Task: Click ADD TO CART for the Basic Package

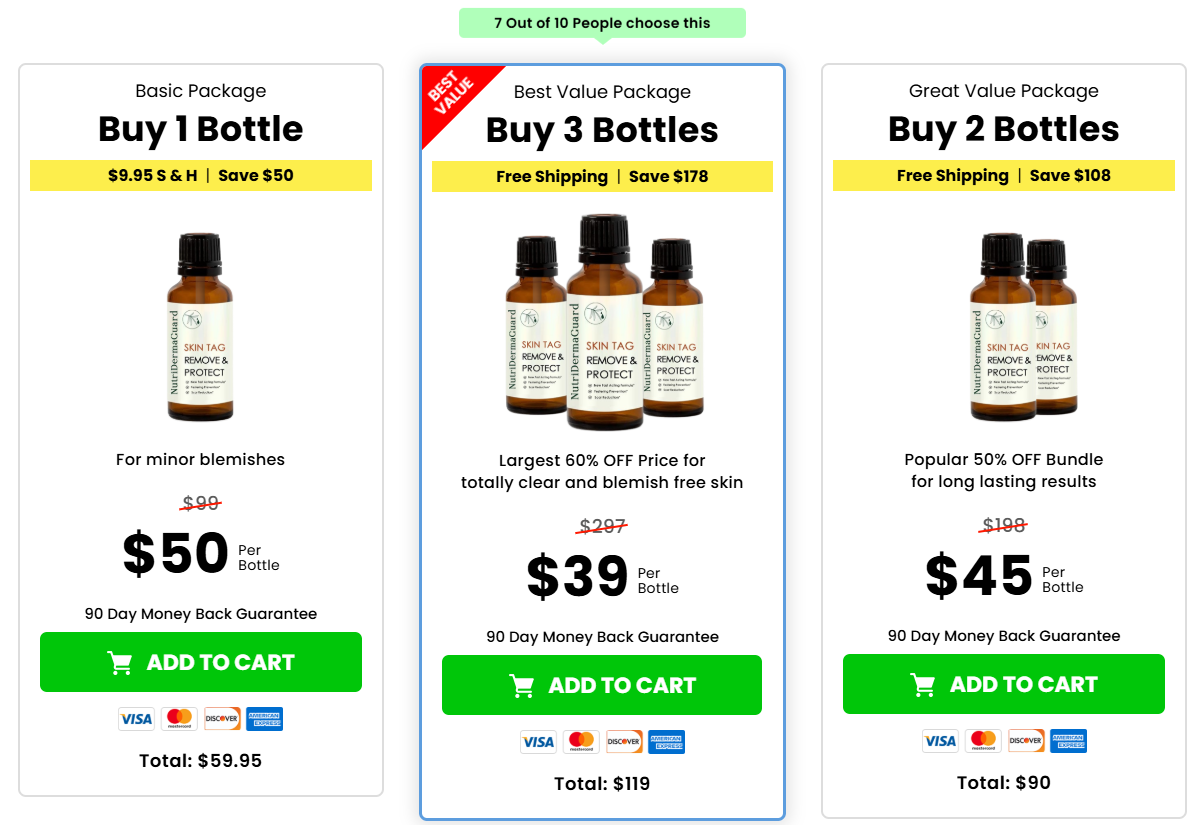Action: point(200,662)
